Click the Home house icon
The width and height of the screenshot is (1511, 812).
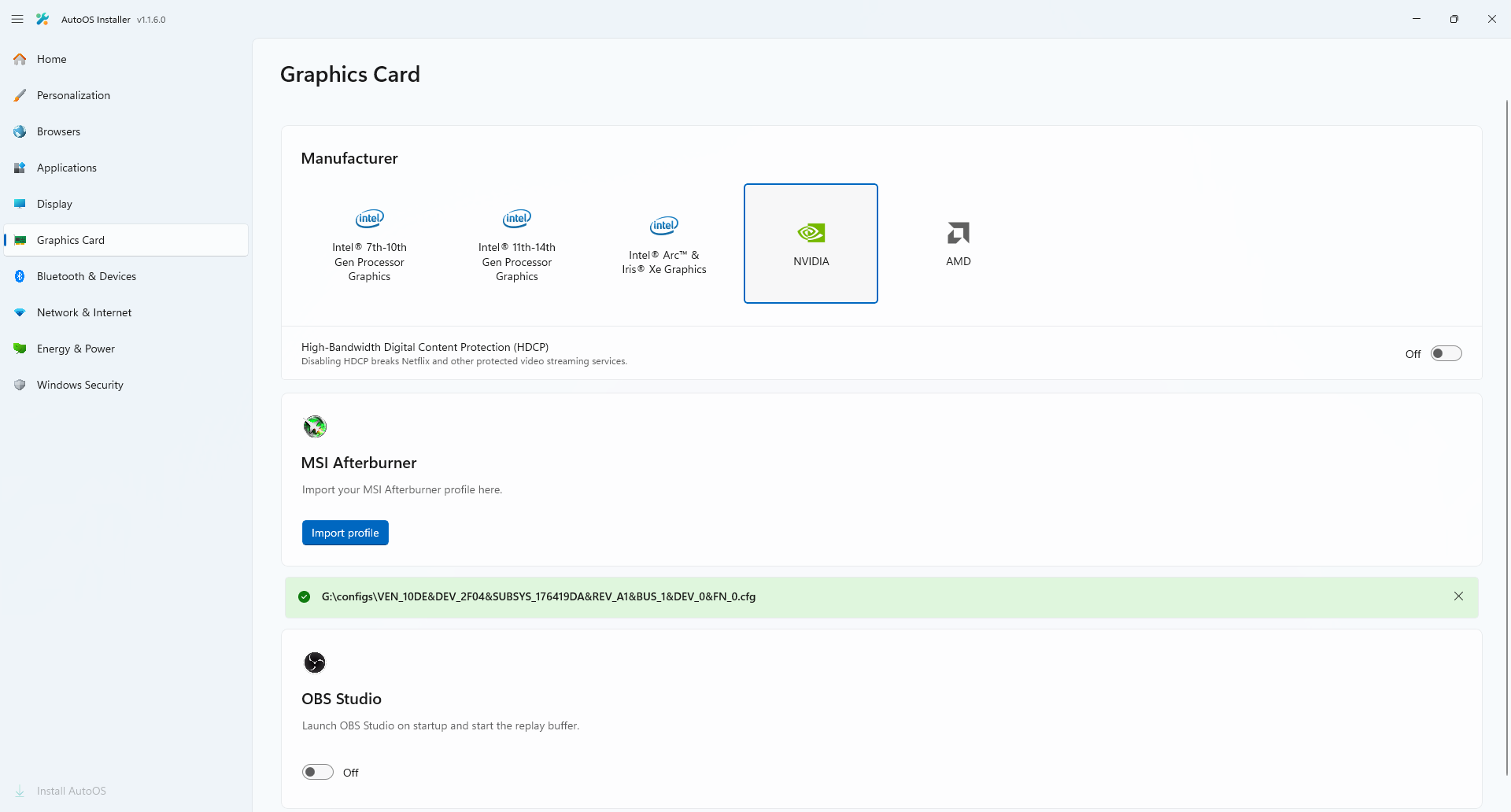(x=20, y=59)
